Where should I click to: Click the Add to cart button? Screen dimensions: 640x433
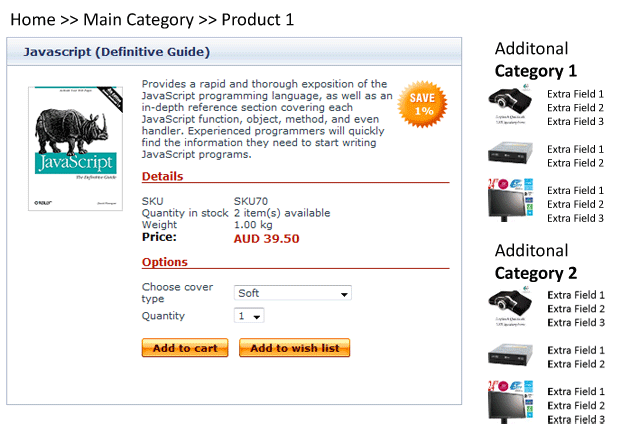(185, 348)
